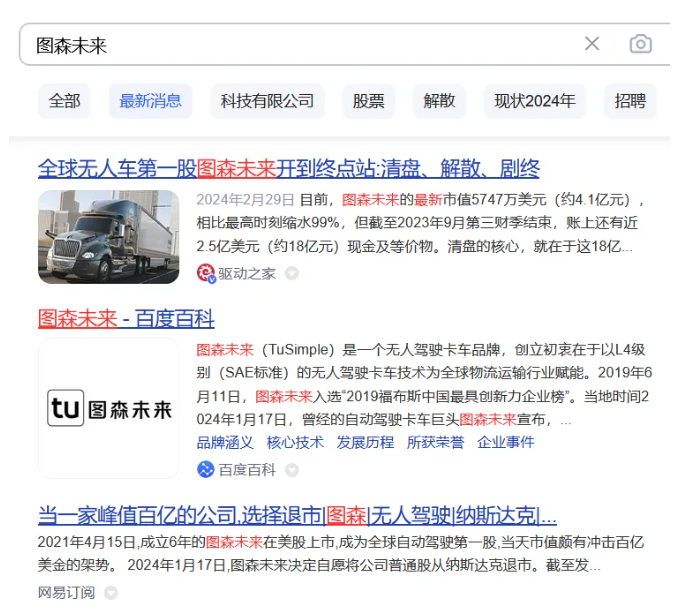Open the 网易订阅 source name
This screenshot has width=685, height=612.
coord(66,593)
